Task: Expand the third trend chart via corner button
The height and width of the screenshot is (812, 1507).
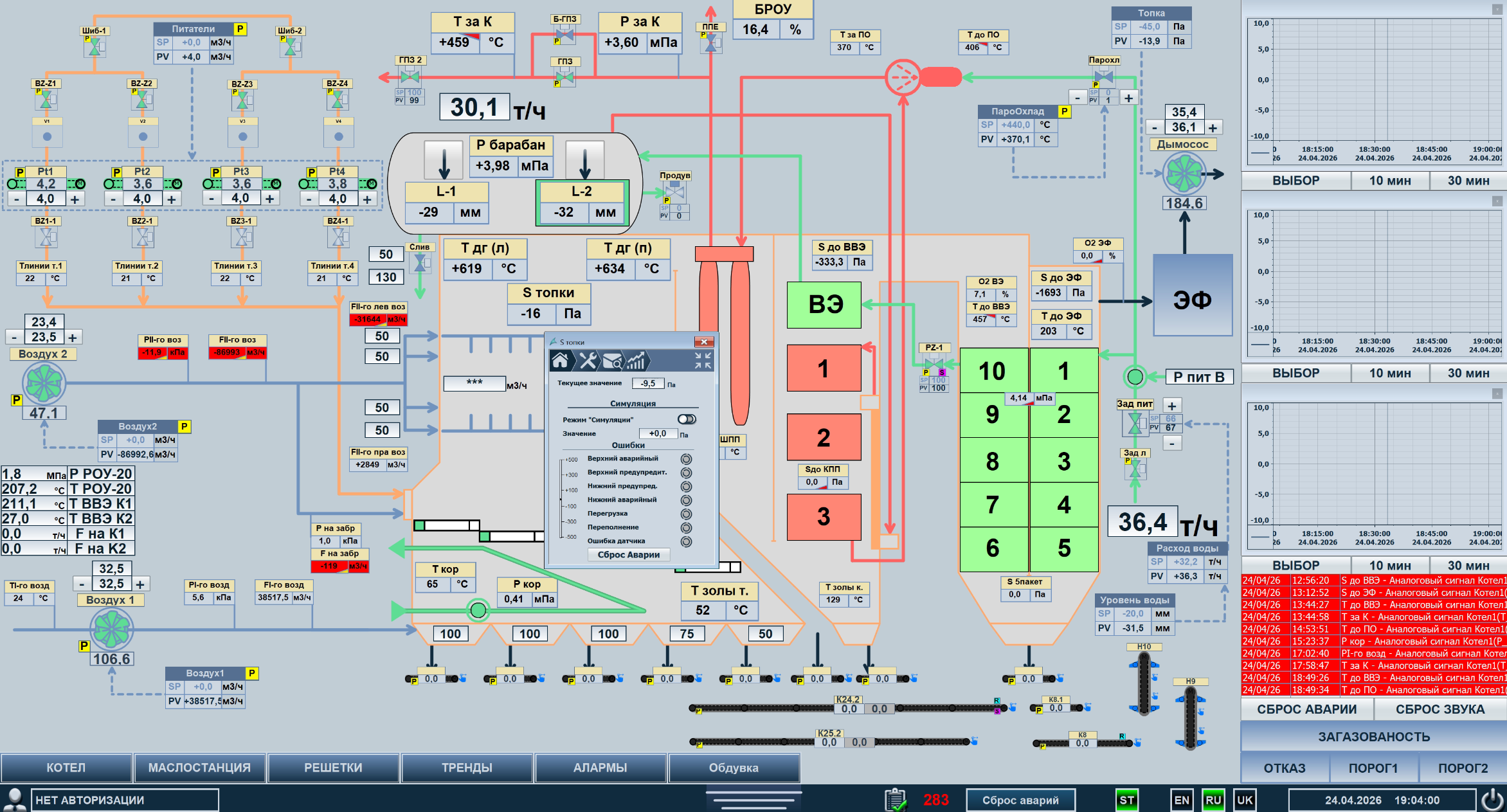Action: [x=1497, y=393]
